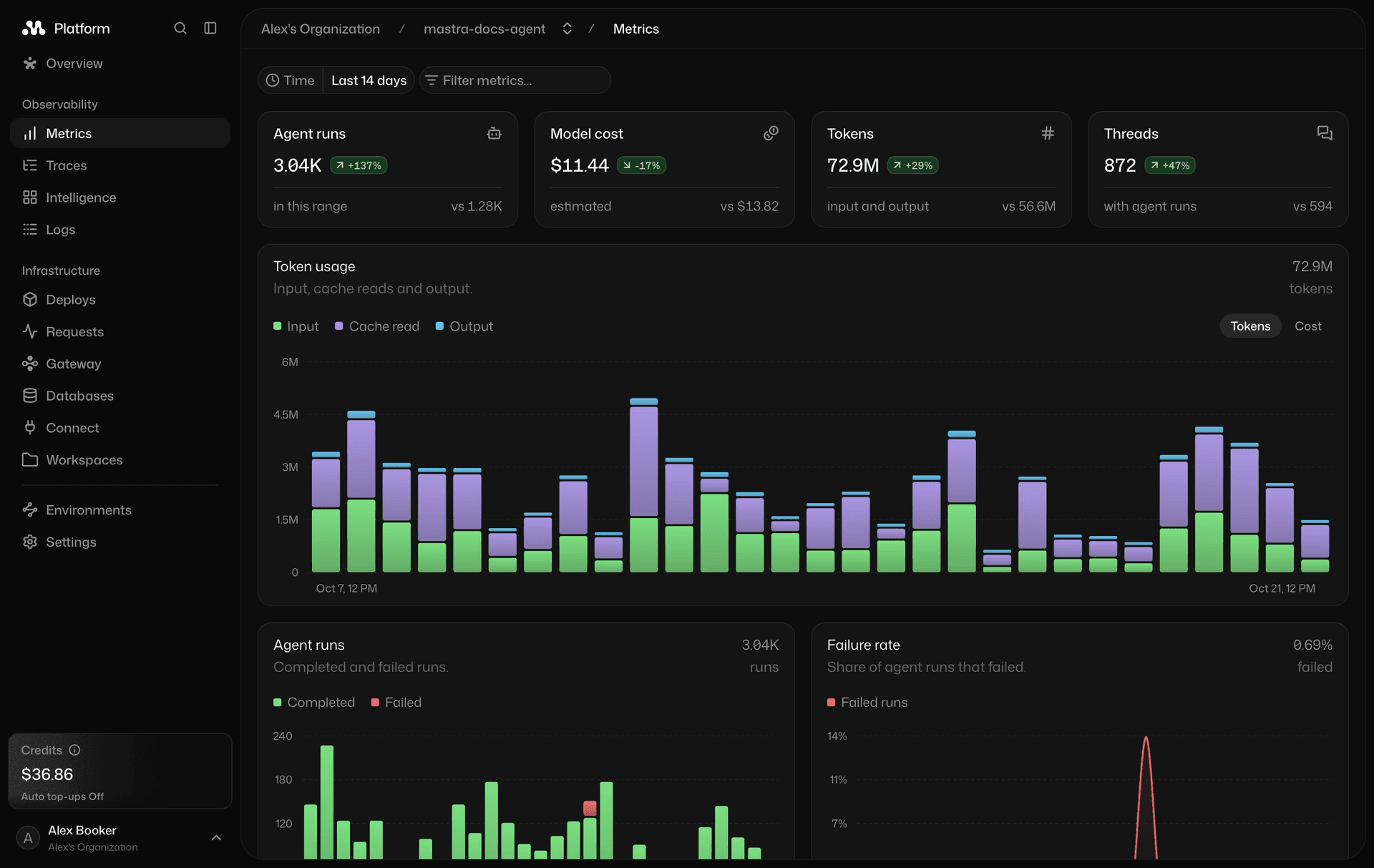Open mastra-docs-agent breadcrumb link
Screen dimensions: 1374x868
click(484, 29)
